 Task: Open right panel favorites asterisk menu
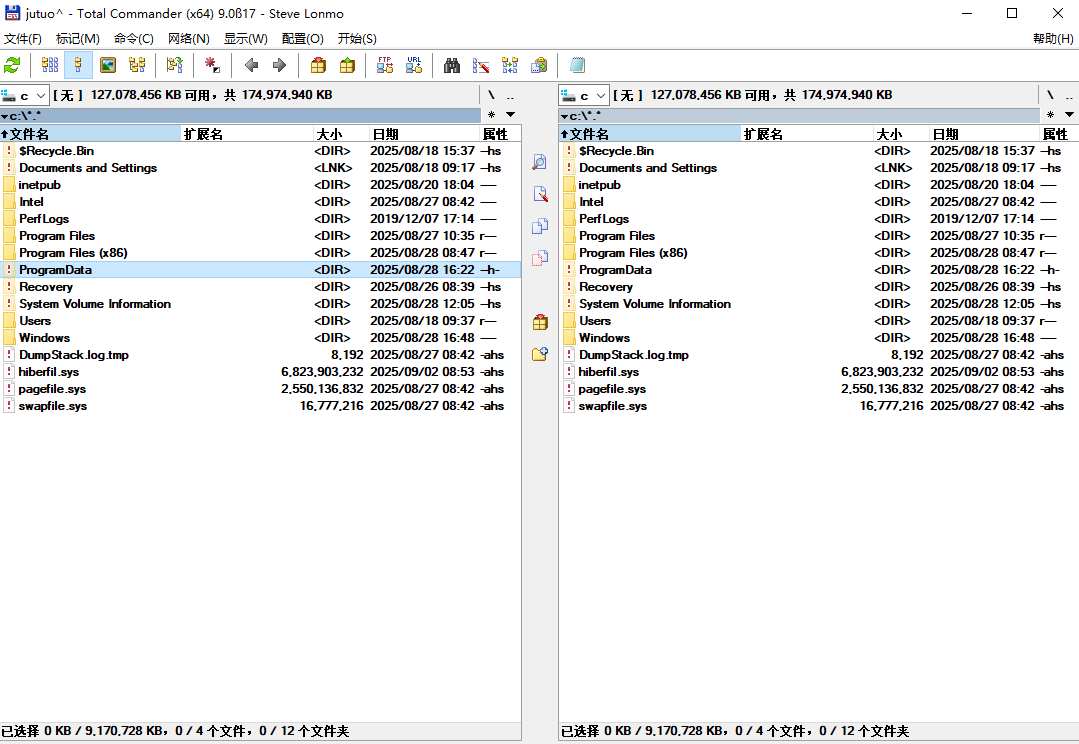coord(1050,114)
